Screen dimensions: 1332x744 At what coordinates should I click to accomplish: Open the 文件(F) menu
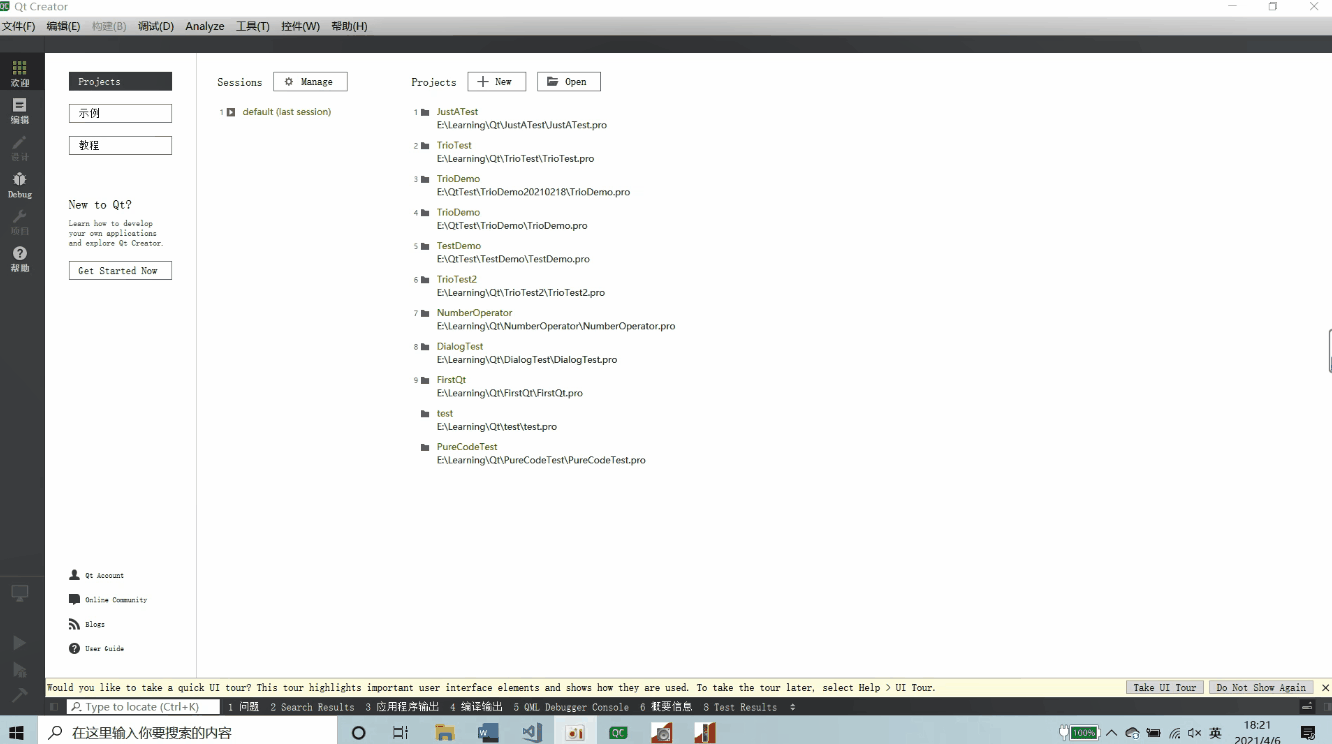click(x=18, y=26)
